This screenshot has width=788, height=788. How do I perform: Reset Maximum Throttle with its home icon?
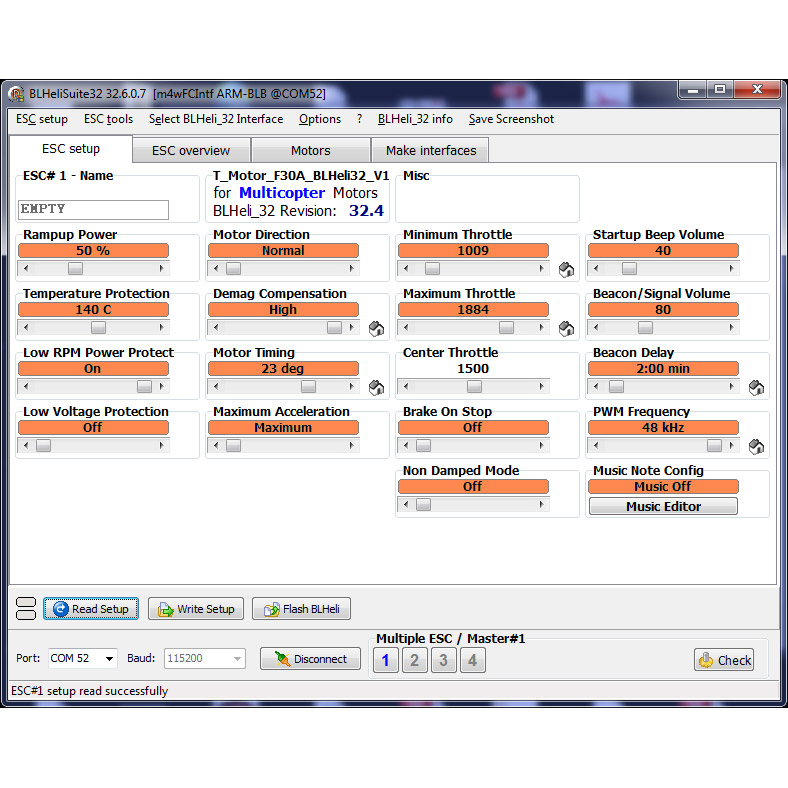pos(566,329)
